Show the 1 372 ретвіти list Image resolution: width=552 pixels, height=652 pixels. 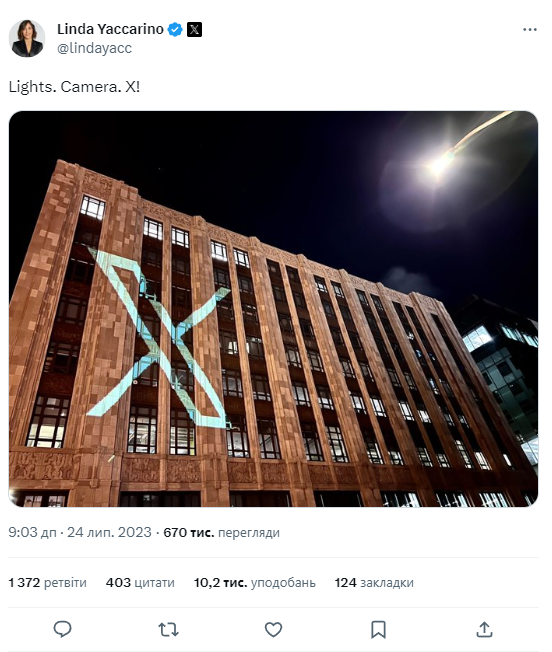tap(47, 583)
